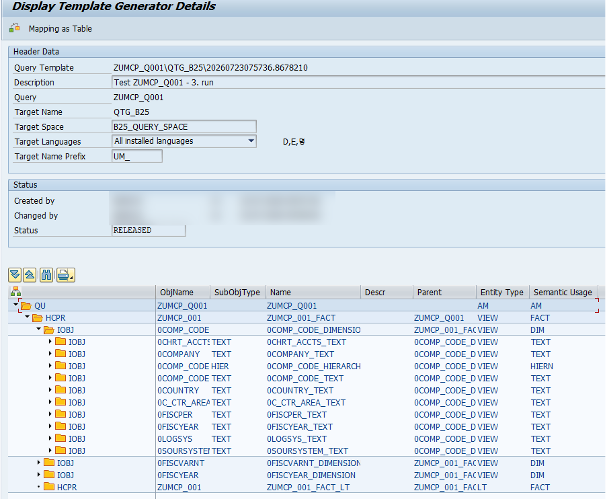Screen dimensions: 606x500
Task: Click the first HCPR folder icon in the tree
Action: (37, 318)
